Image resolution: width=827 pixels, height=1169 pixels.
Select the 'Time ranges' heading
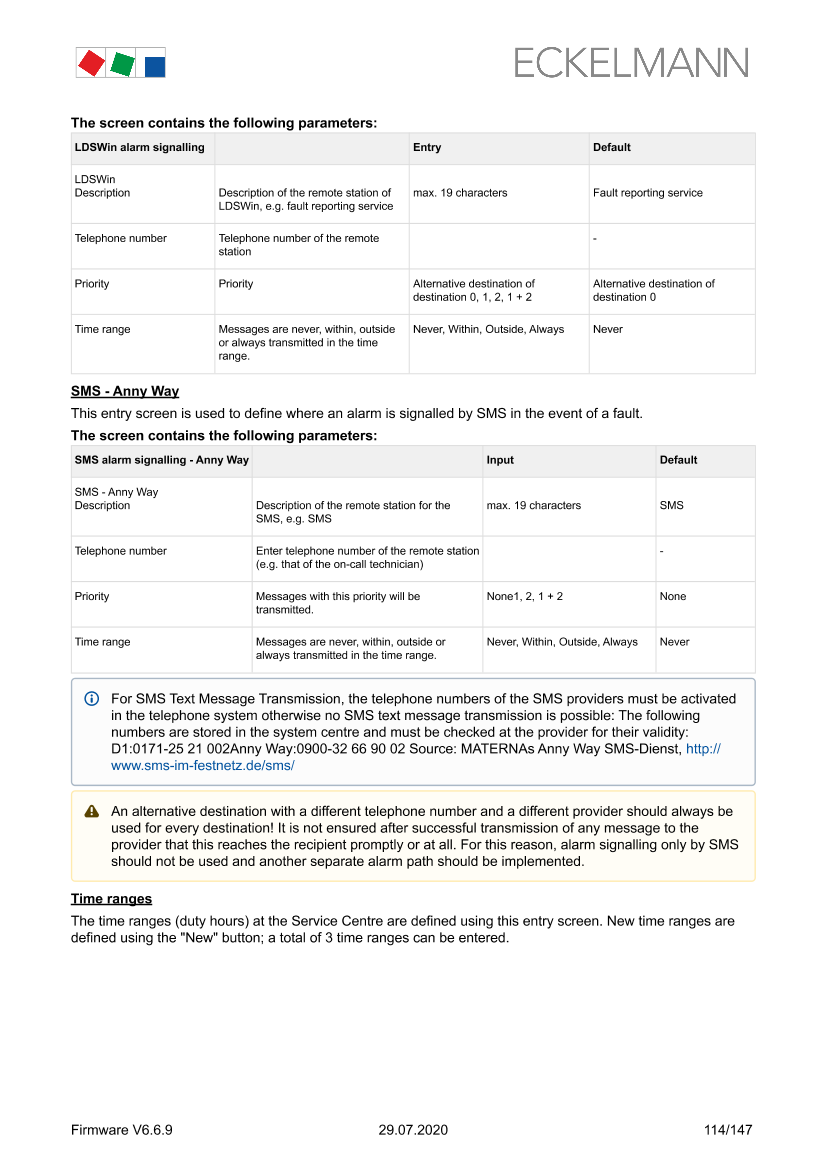click(111, 899)
